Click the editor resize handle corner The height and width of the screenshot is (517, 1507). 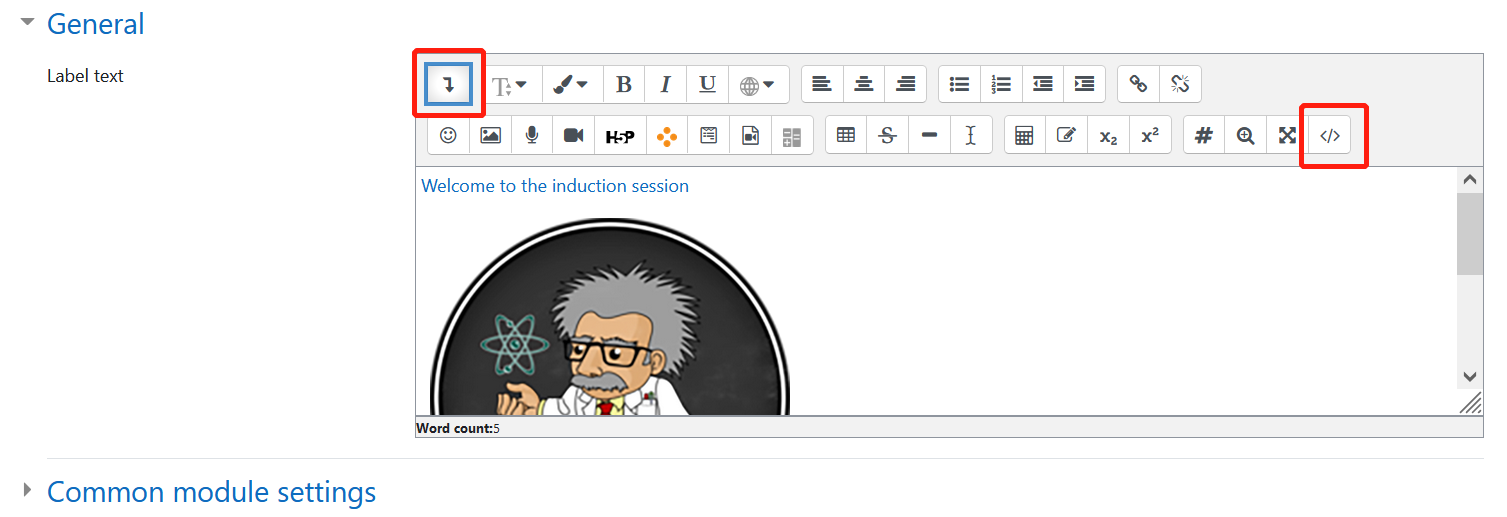(x=1471, y=403)
